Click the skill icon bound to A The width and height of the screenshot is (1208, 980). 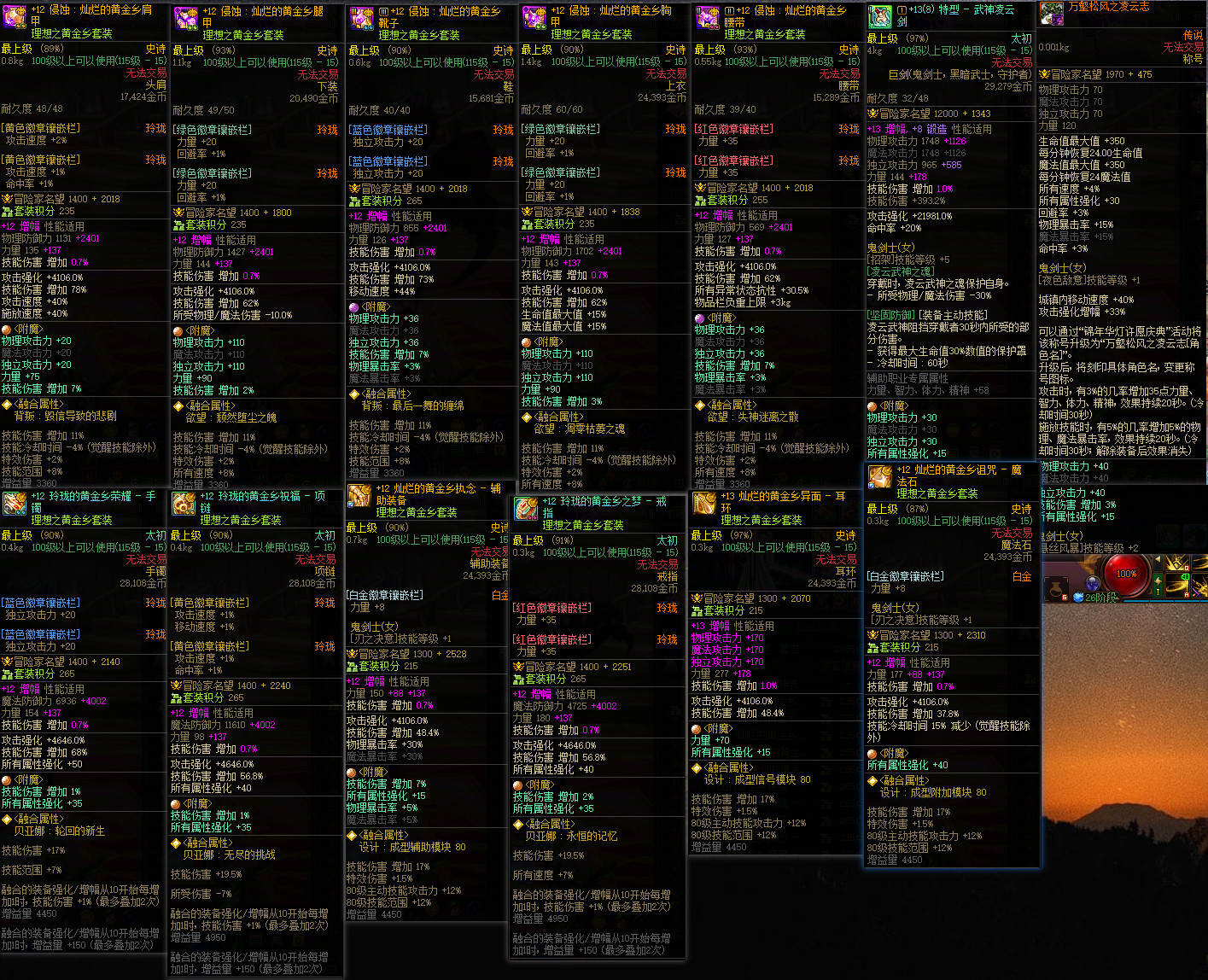tap(1177, 586)
